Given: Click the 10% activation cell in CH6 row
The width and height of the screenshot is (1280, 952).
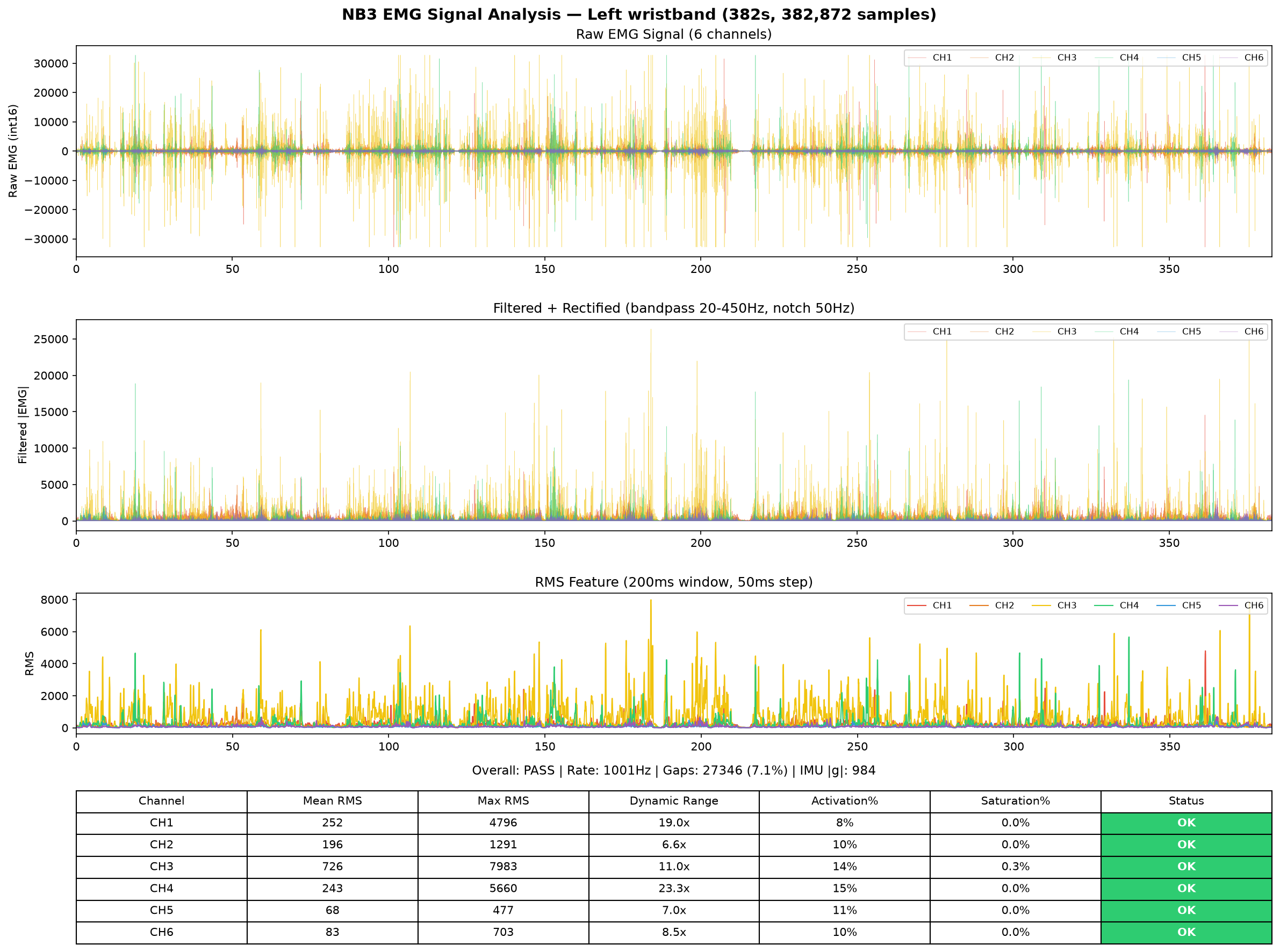Looking at the screenshot, I should [845, 933].
